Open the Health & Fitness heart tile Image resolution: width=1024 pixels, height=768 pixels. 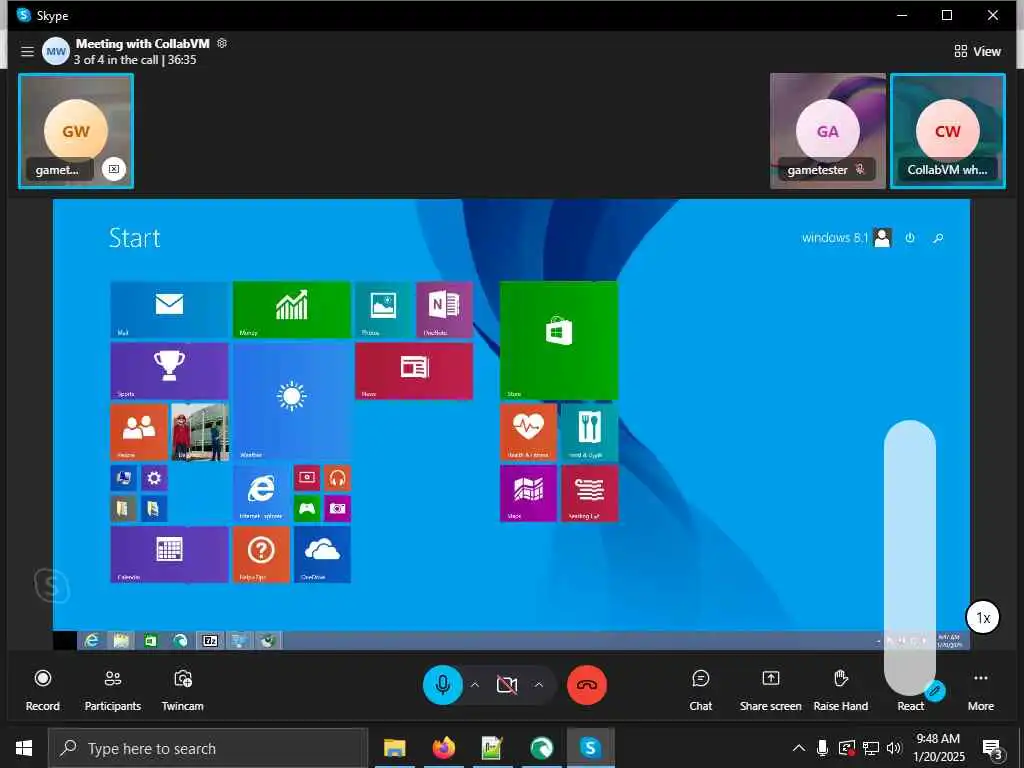click(528, 432)
